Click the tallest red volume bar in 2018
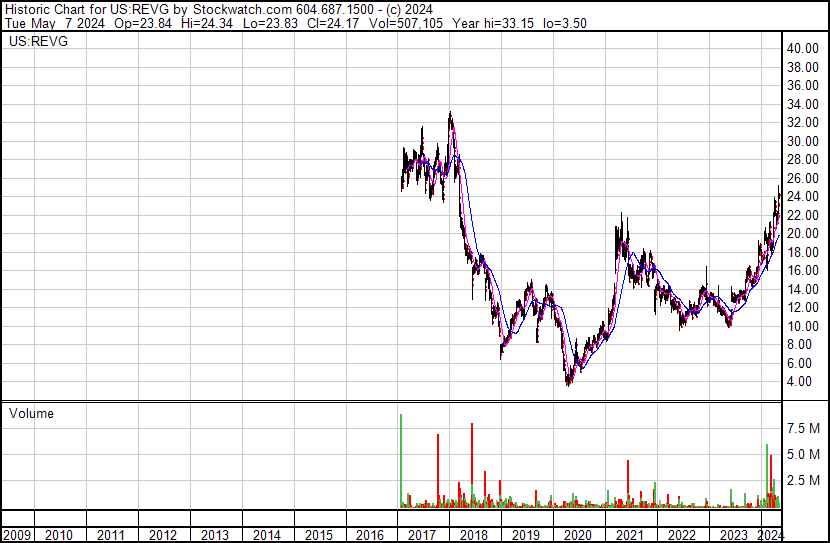The width and height of the screenshot is (830, 543). [471, 465]
